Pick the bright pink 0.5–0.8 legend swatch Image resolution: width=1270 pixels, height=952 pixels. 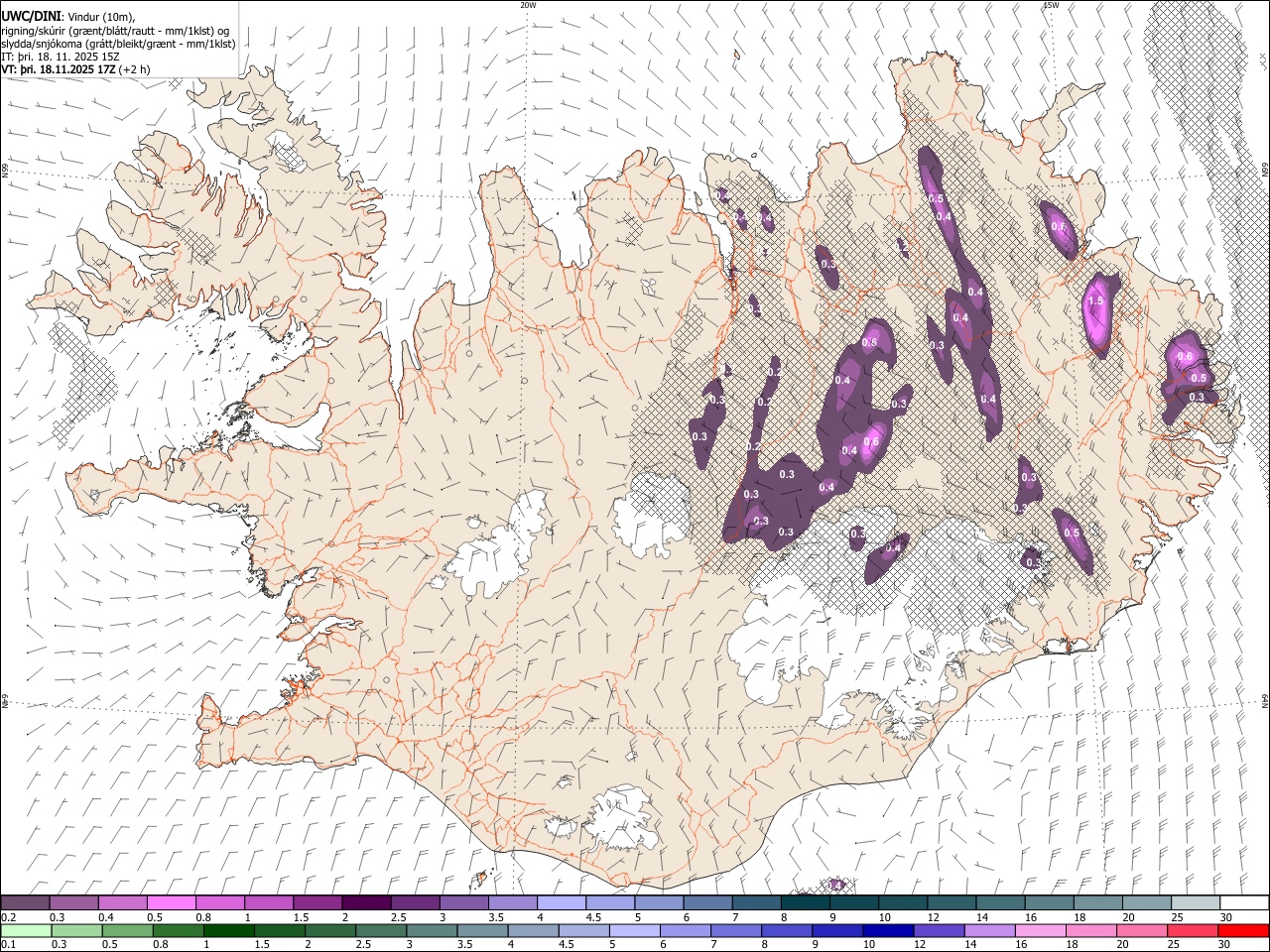pos(172,903)
